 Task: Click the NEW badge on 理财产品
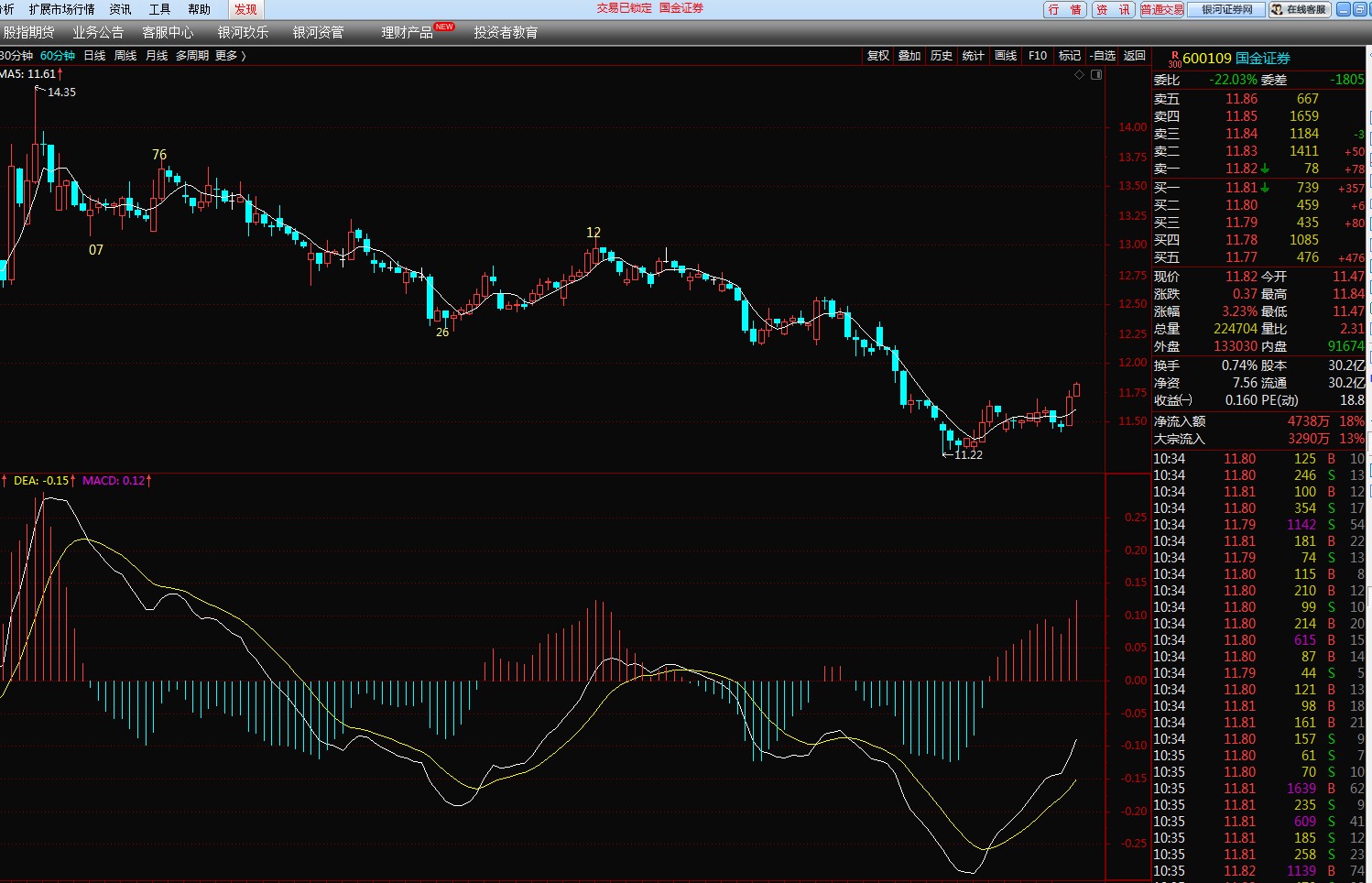click(x=444, y=27)
